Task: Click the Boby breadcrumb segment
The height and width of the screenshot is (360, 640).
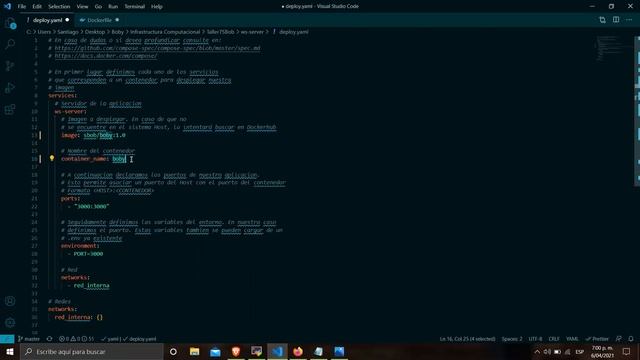Action: tap(118, 32)
